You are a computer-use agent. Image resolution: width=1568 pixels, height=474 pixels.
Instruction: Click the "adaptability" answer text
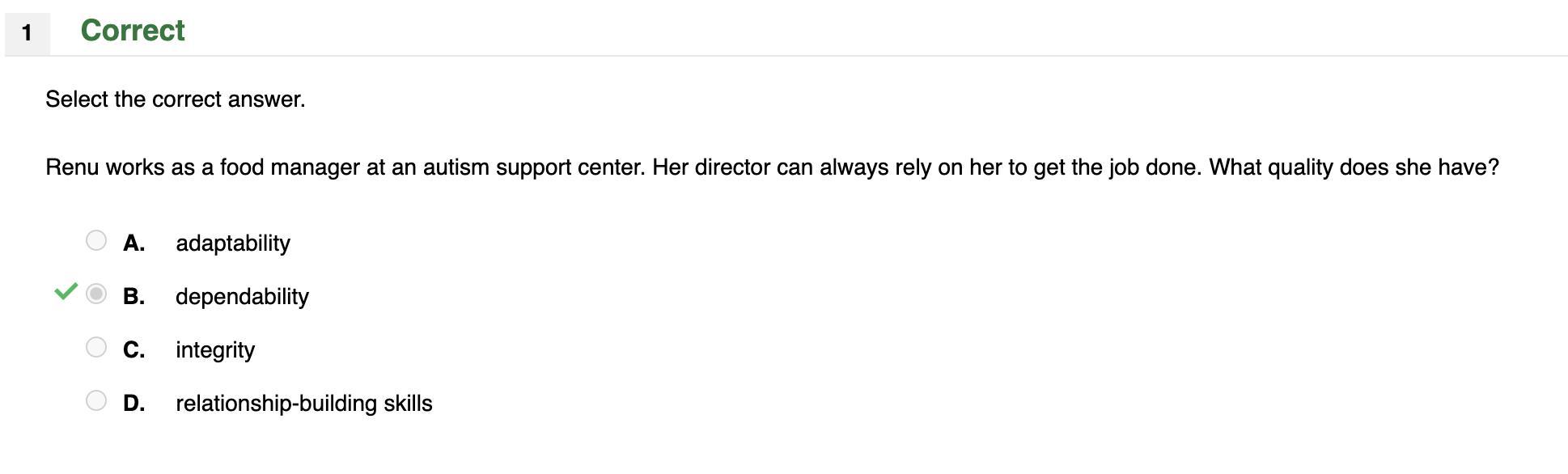[233, 243]
